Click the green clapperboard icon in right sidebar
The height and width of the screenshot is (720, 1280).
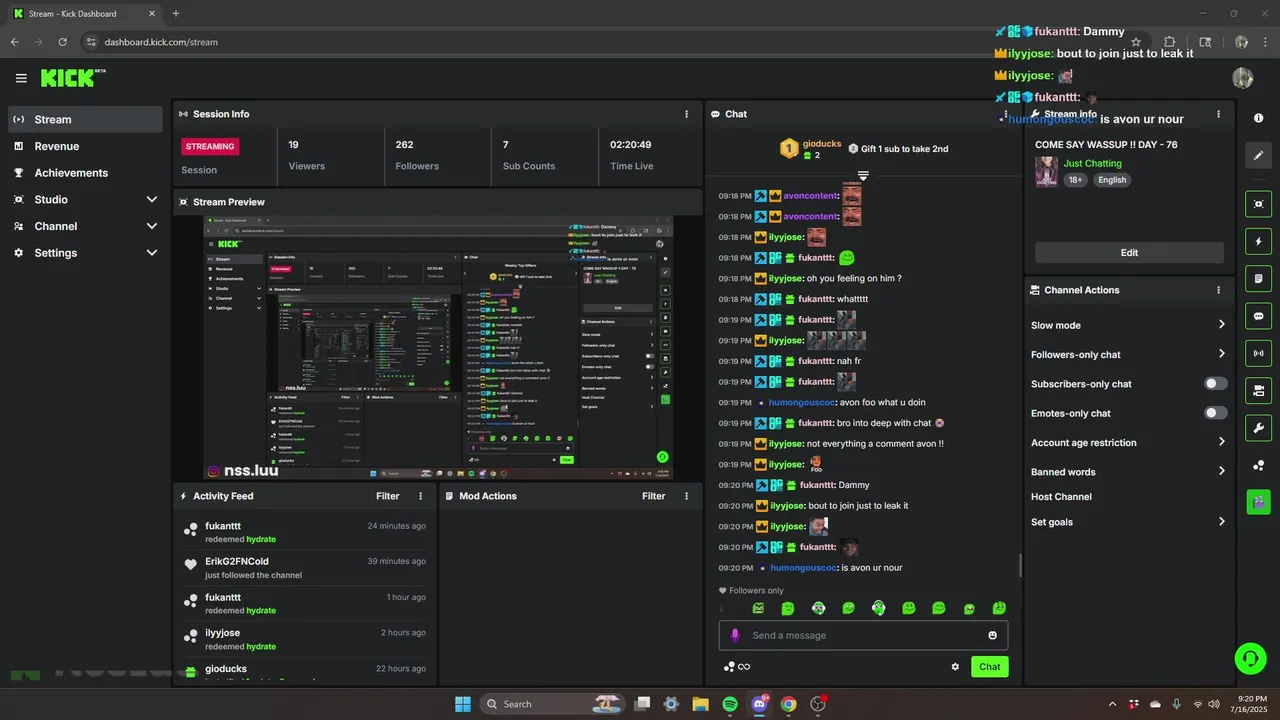pyautogui.click(x=1258, y=501)
